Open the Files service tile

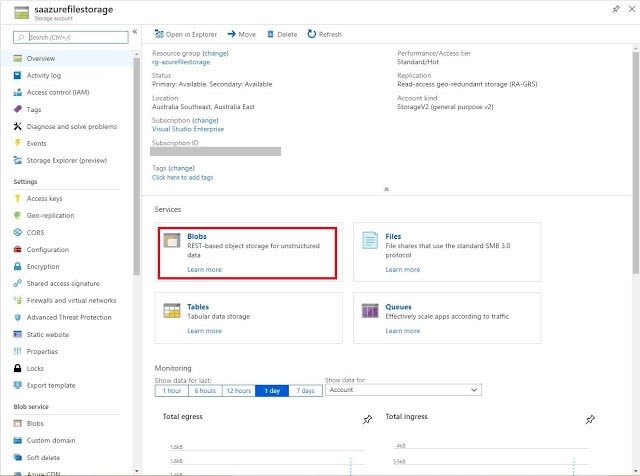447,252
